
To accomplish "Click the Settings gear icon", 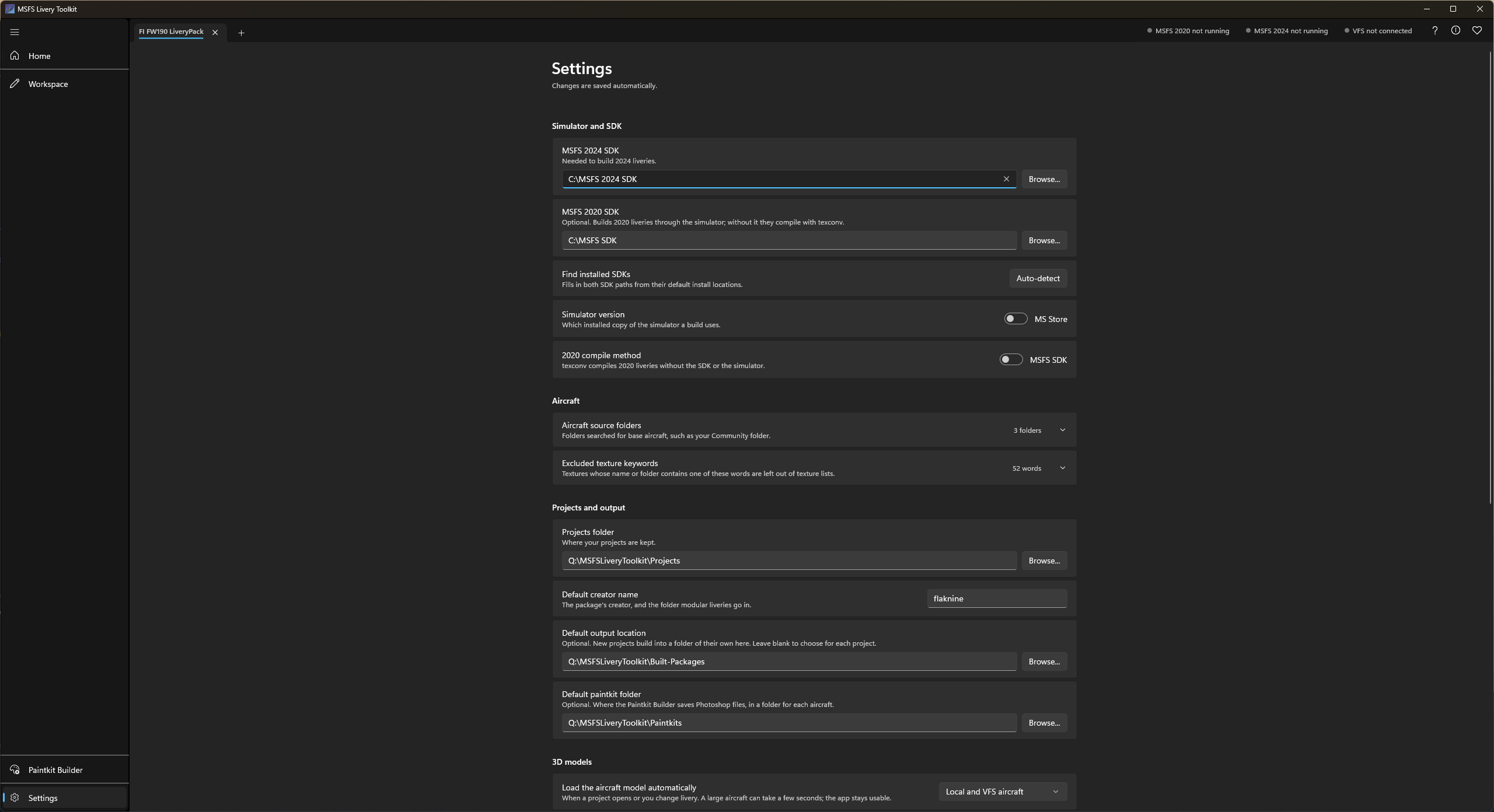I will click(x=15, y=797).
